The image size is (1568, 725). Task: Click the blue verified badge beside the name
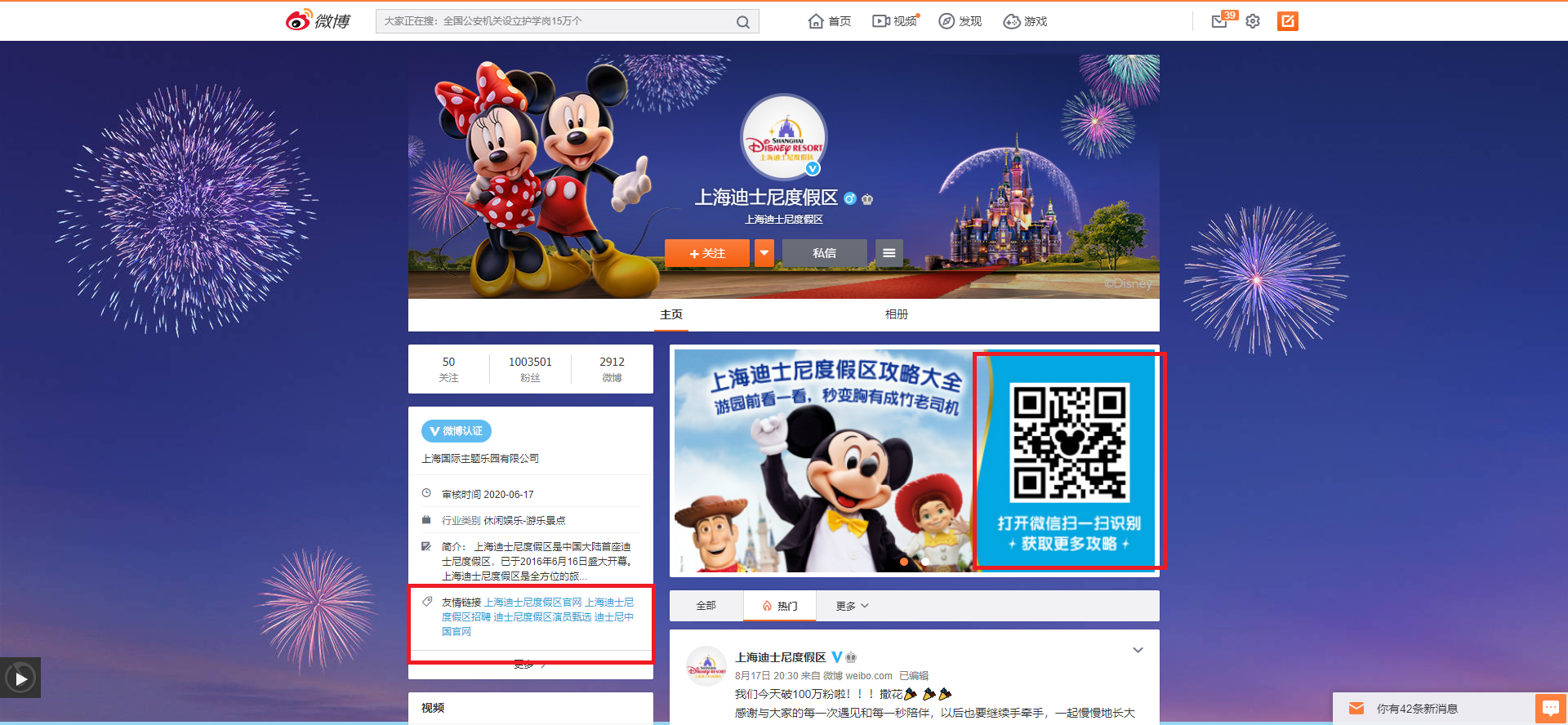[x=849, y=198]
